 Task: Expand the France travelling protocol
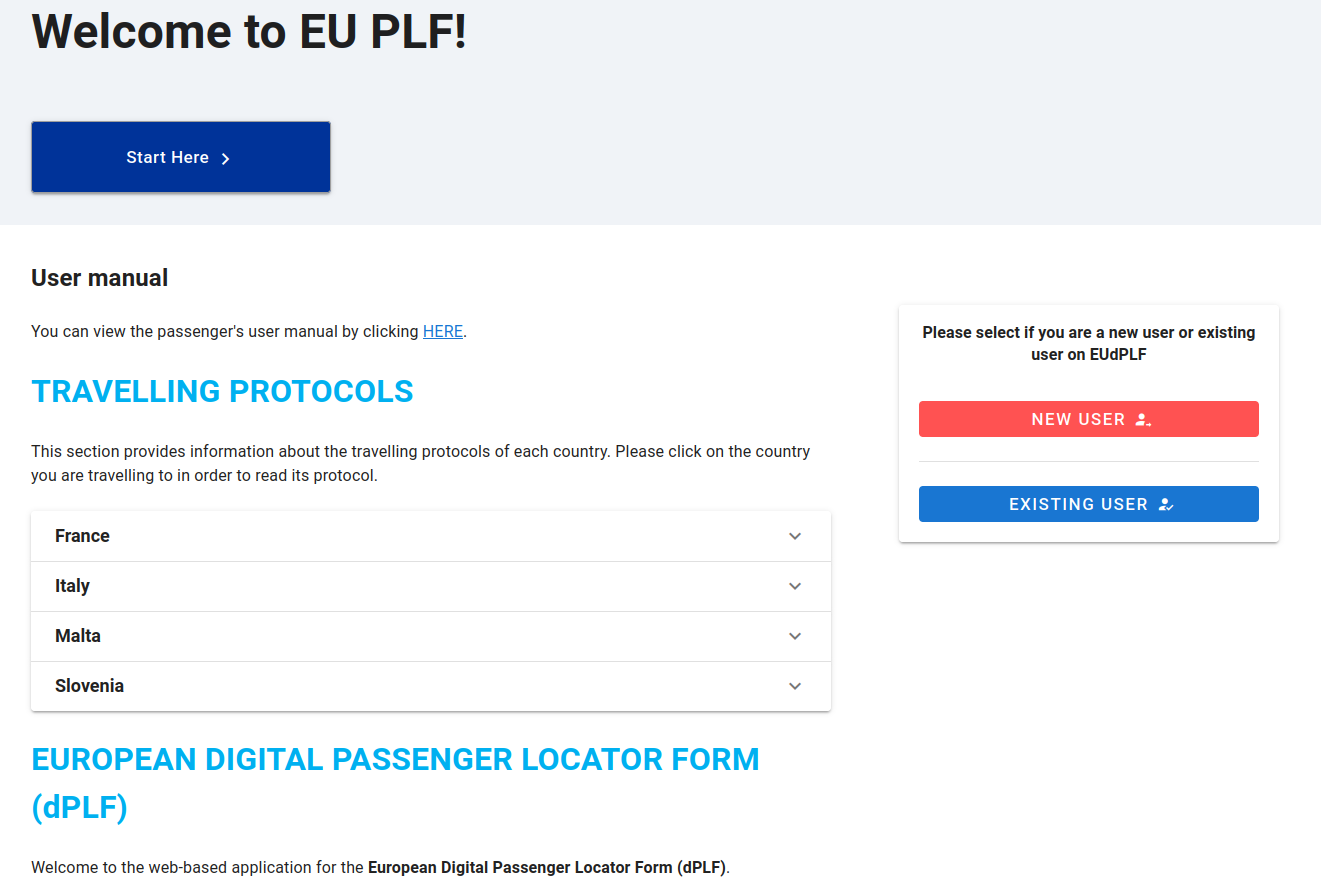[x=431, y=536]
